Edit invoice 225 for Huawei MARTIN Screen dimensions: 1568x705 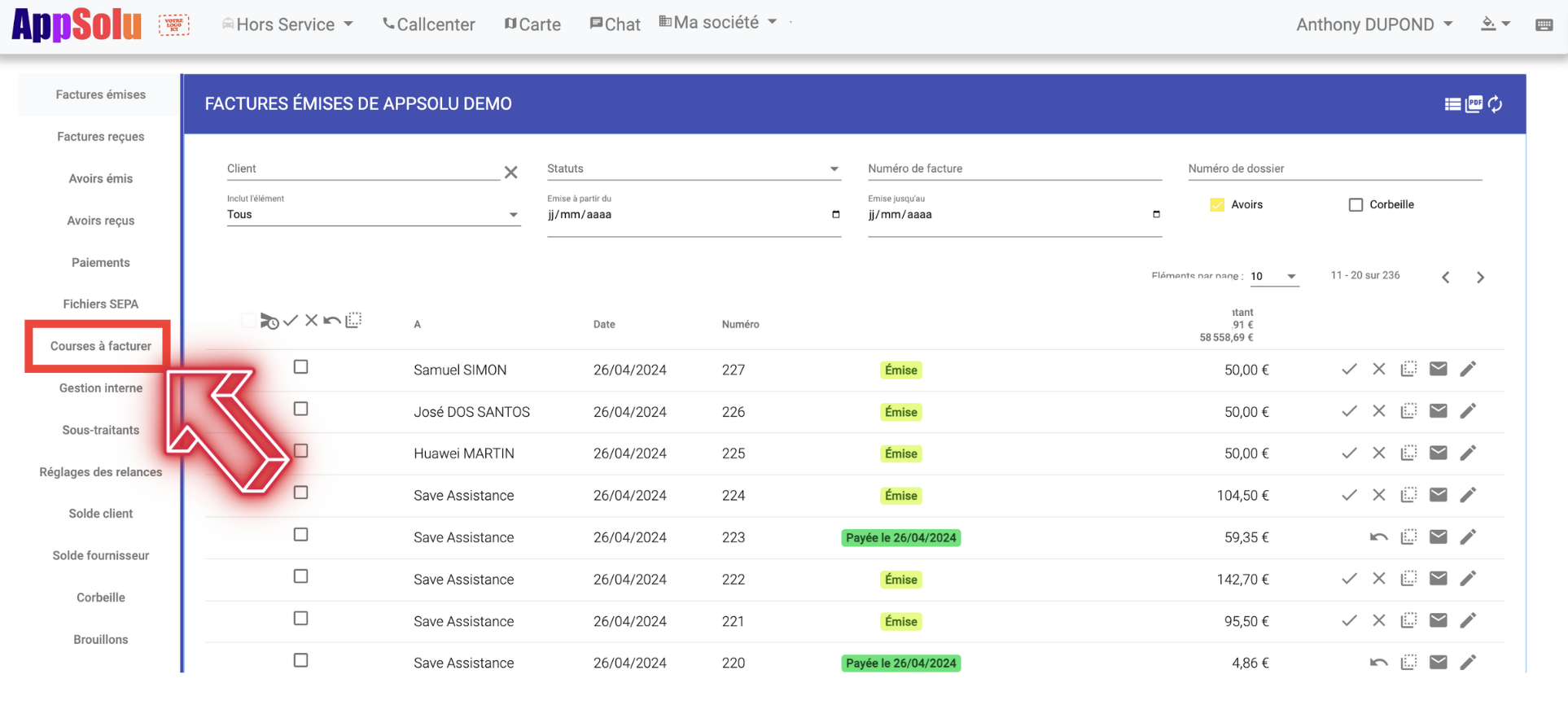pyautogui.click(x=1468, y=453)
